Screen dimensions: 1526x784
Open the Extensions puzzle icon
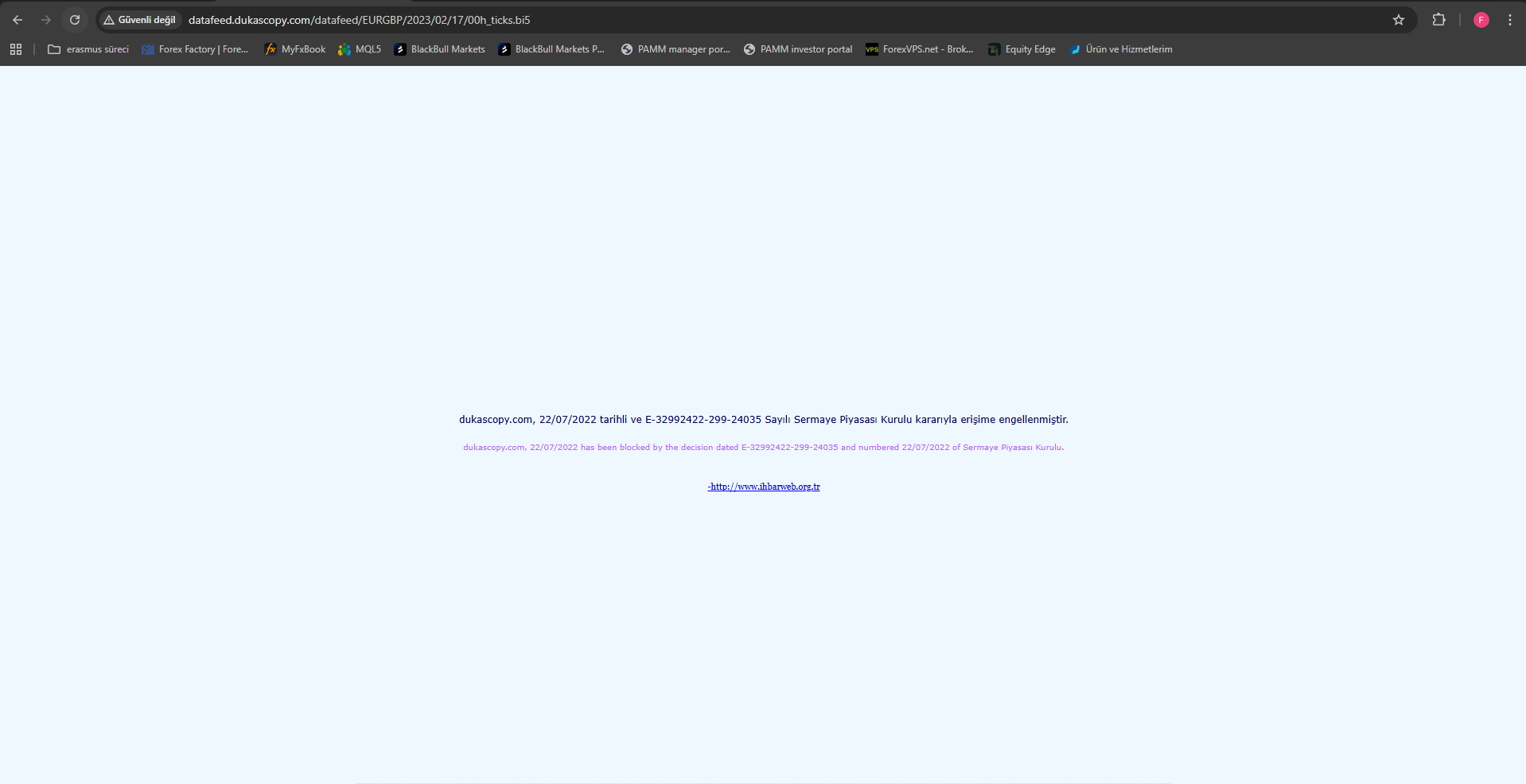1438,20
